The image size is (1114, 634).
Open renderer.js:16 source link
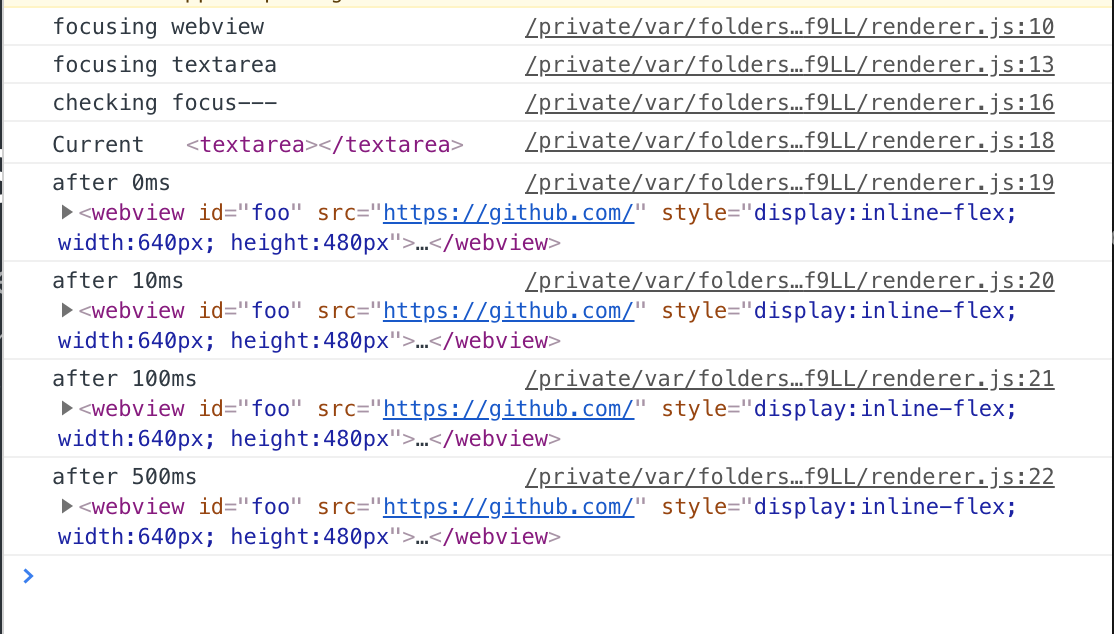tap(789, 102)
